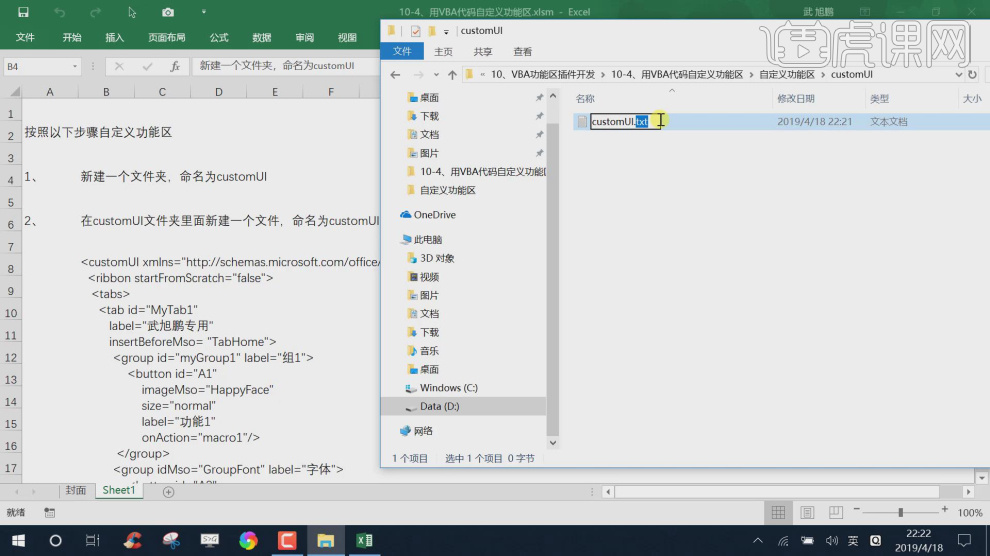Expand the Name Box dropdown showing B4
Screen dimensions: 990x556
75,66
